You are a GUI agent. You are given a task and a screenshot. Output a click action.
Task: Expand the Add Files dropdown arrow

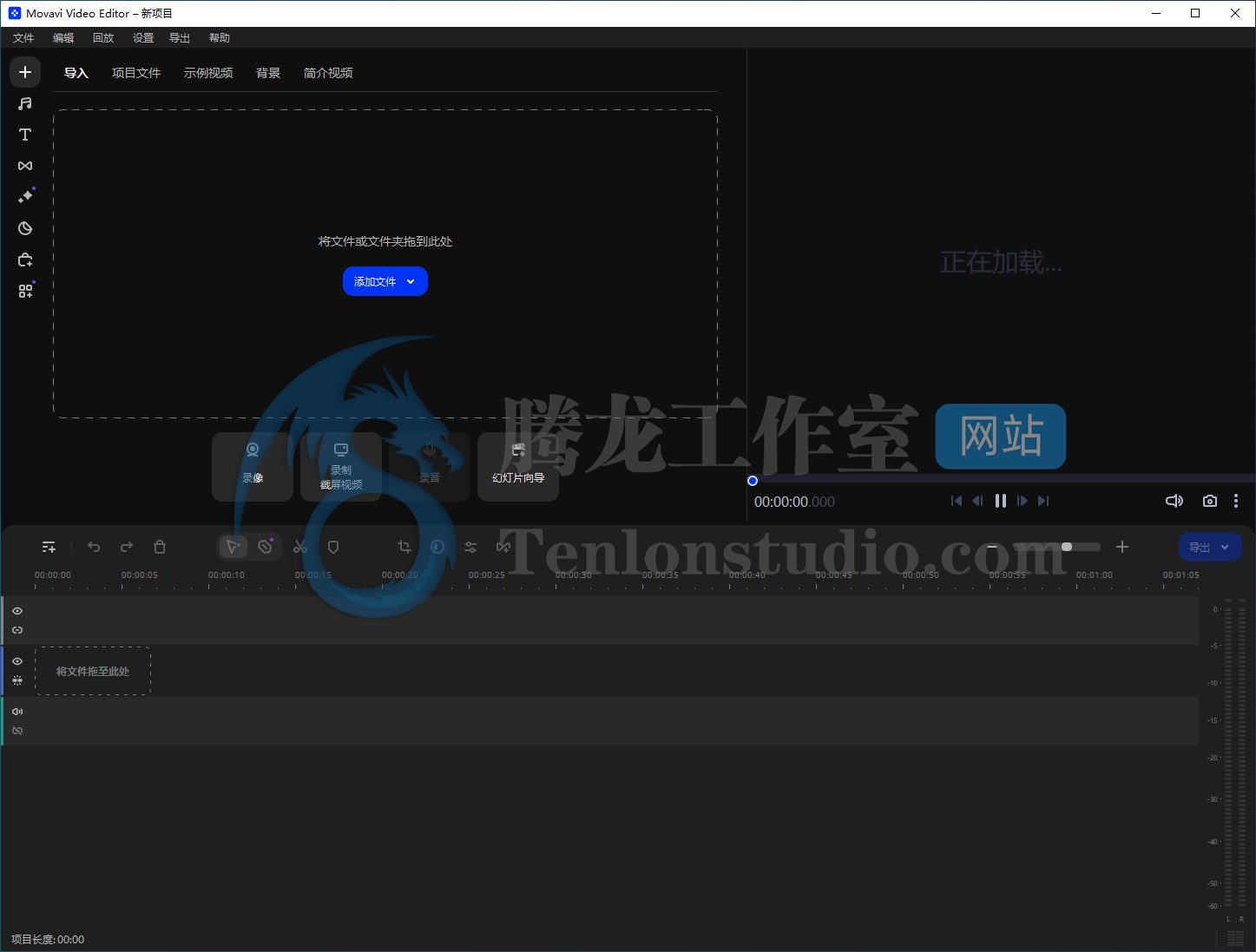(x=411, y=281)
